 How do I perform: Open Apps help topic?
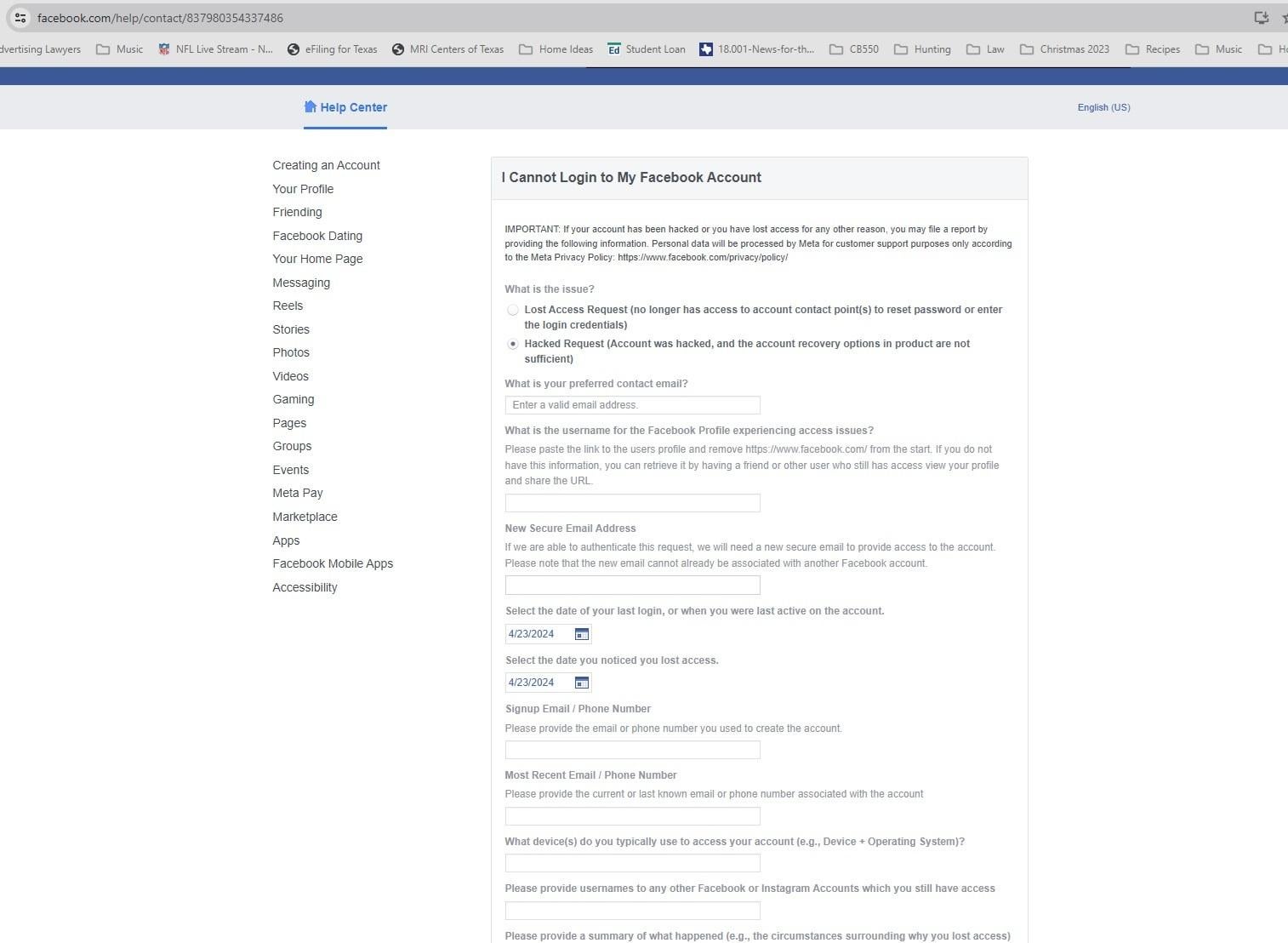pyautogui.click(x=286, y=540)
